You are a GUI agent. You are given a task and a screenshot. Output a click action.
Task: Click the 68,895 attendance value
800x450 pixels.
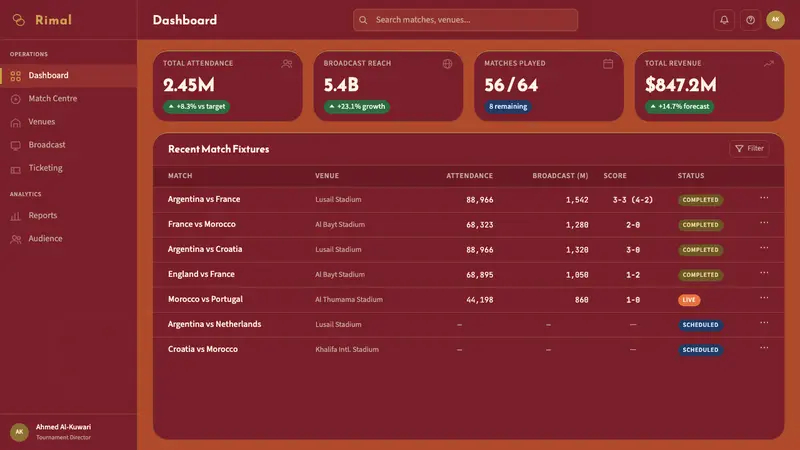pos(480,275)
